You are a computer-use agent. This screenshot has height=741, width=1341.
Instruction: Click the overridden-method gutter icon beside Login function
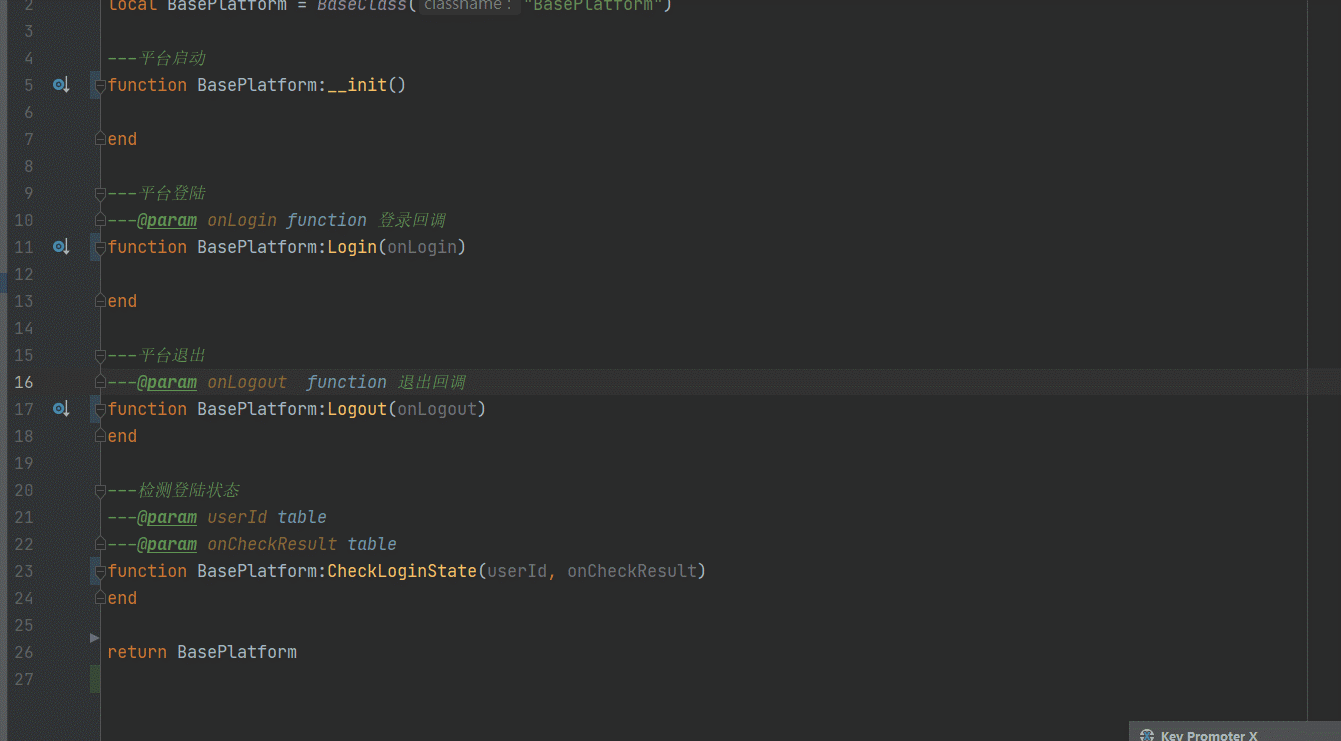pyautogui.click(x=61, y=247)
